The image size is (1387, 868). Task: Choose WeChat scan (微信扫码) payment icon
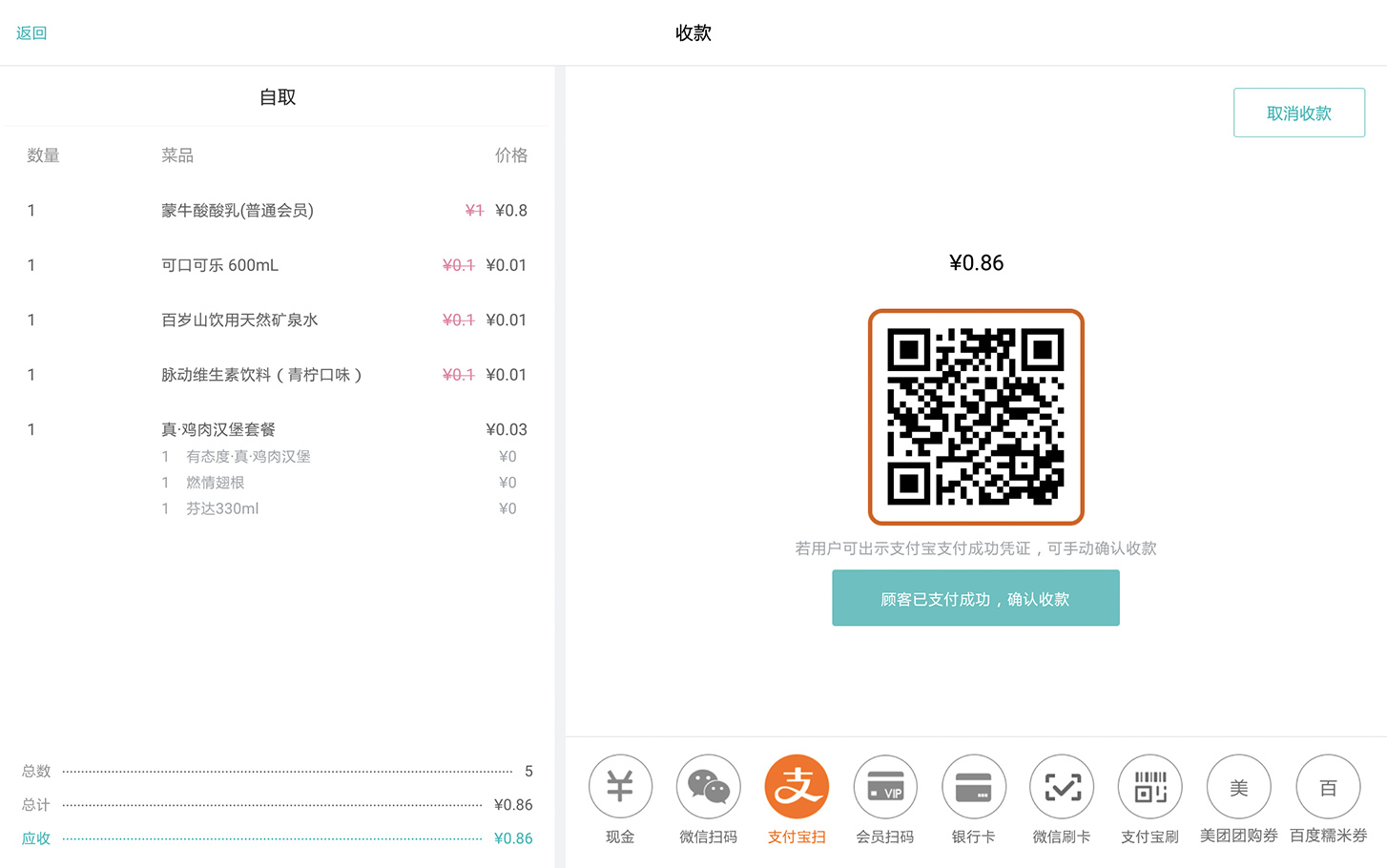(709, 787)
